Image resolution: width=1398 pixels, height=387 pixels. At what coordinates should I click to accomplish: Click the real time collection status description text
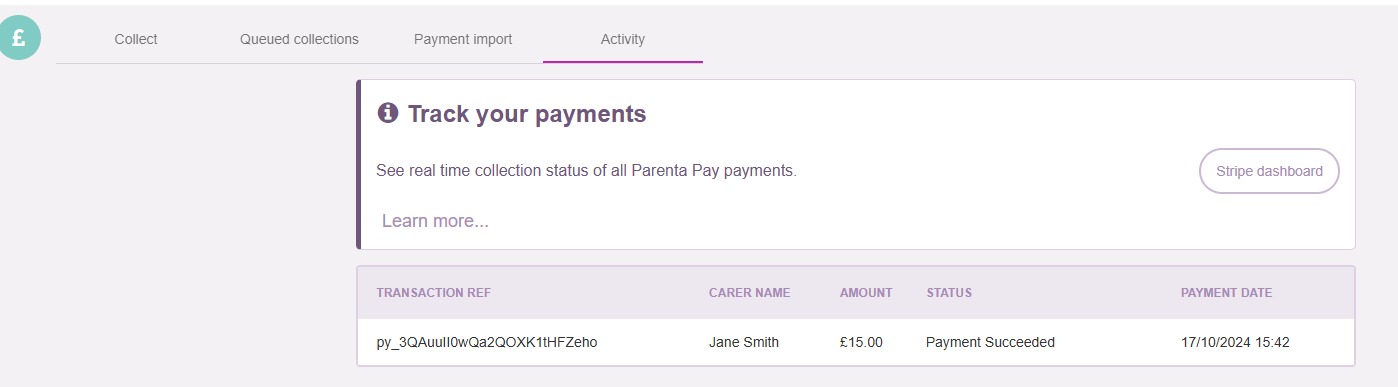click(x=586, y=171)
